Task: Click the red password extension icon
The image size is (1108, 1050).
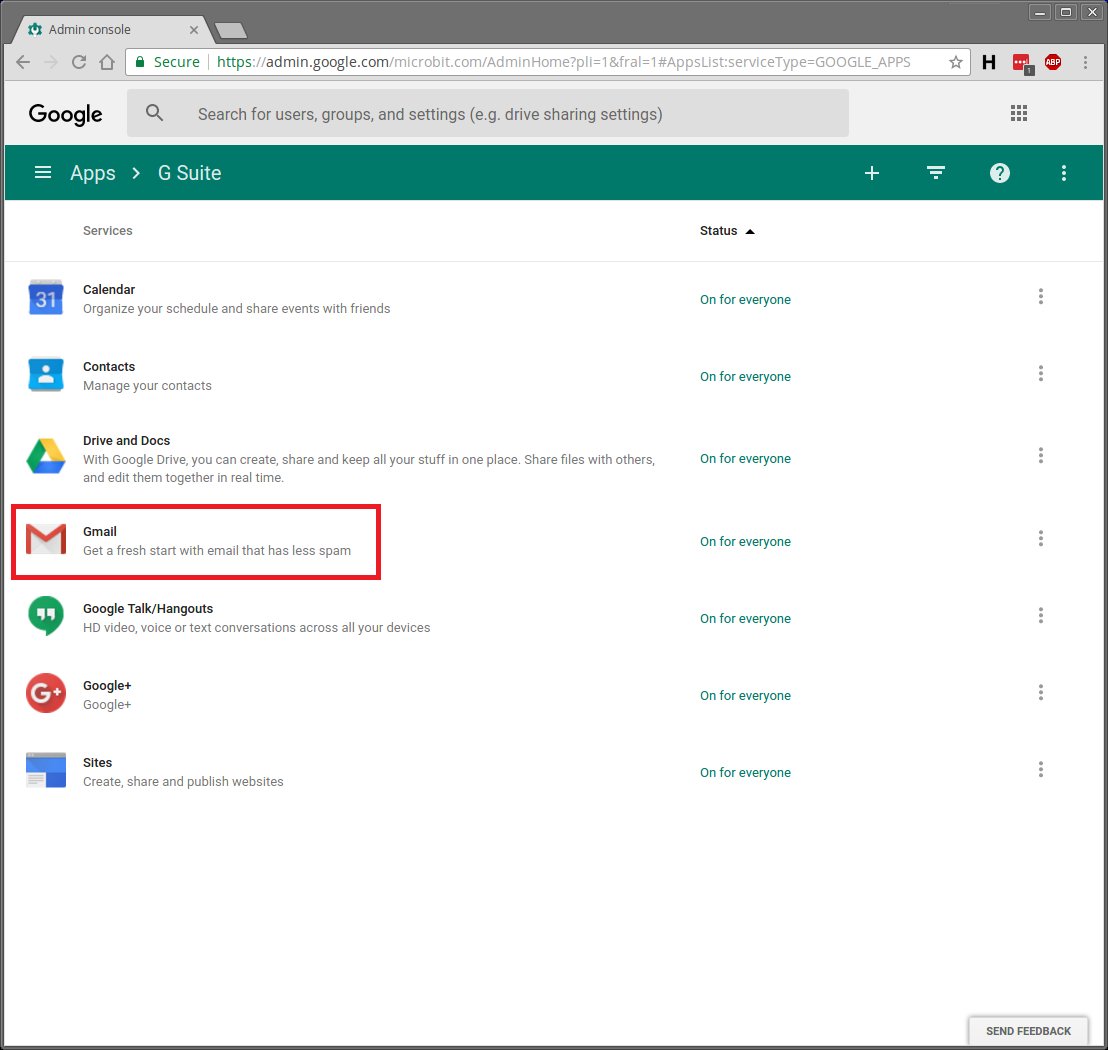Action: 1022,64
